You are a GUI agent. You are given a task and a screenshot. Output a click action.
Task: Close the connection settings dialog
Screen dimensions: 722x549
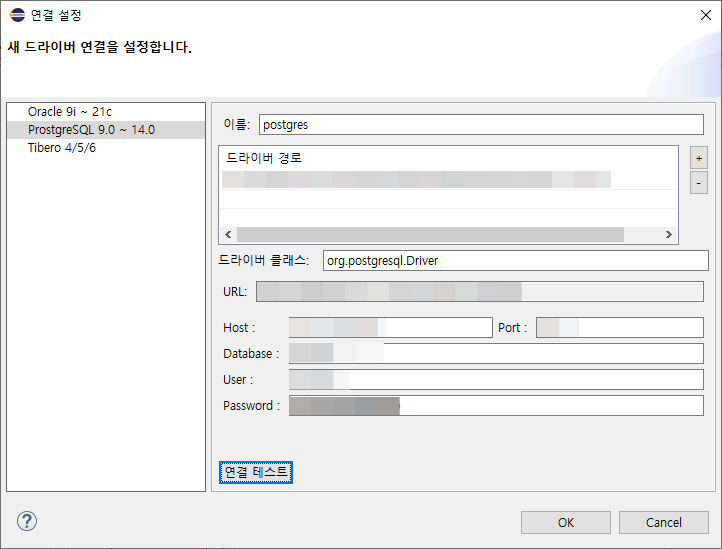pos(705,15)
